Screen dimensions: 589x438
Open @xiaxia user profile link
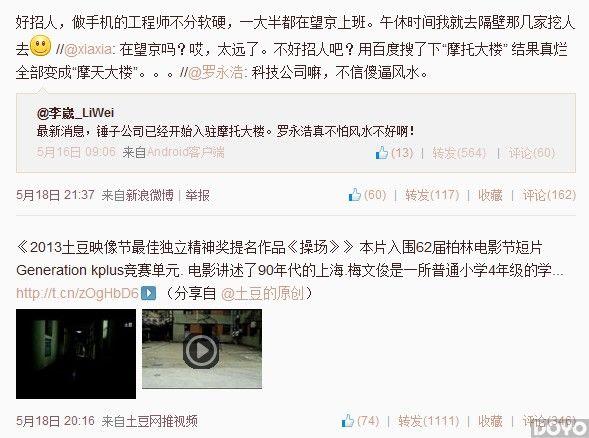(x=88, y=49)
